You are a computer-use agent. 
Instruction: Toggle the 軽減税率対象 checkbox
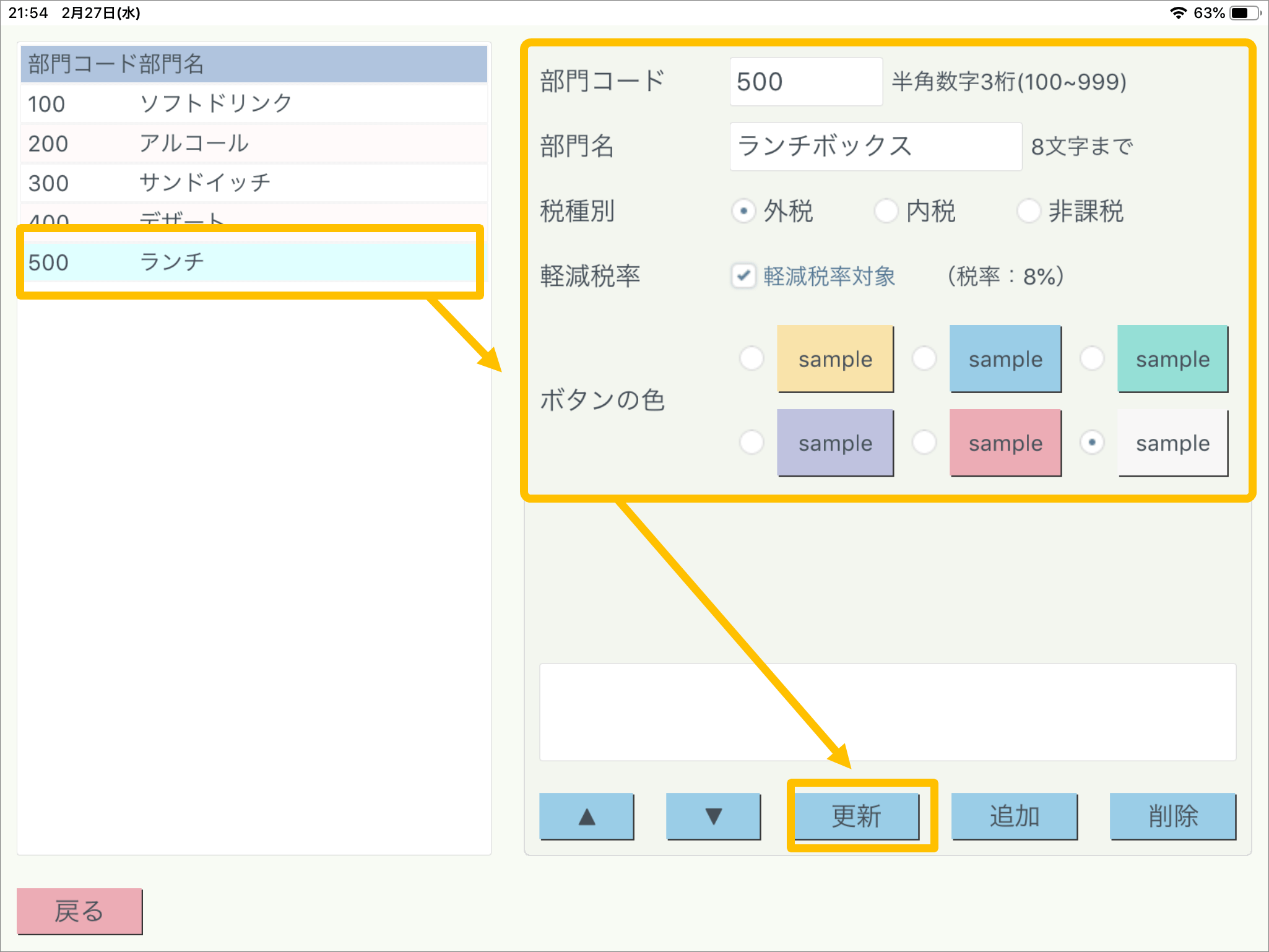point(743,276)
